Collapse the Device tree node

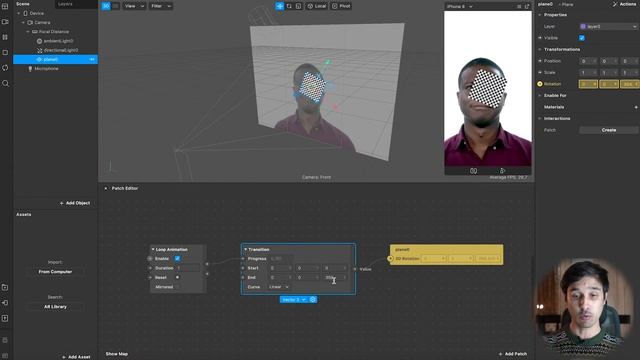click(x=18, y=13)
